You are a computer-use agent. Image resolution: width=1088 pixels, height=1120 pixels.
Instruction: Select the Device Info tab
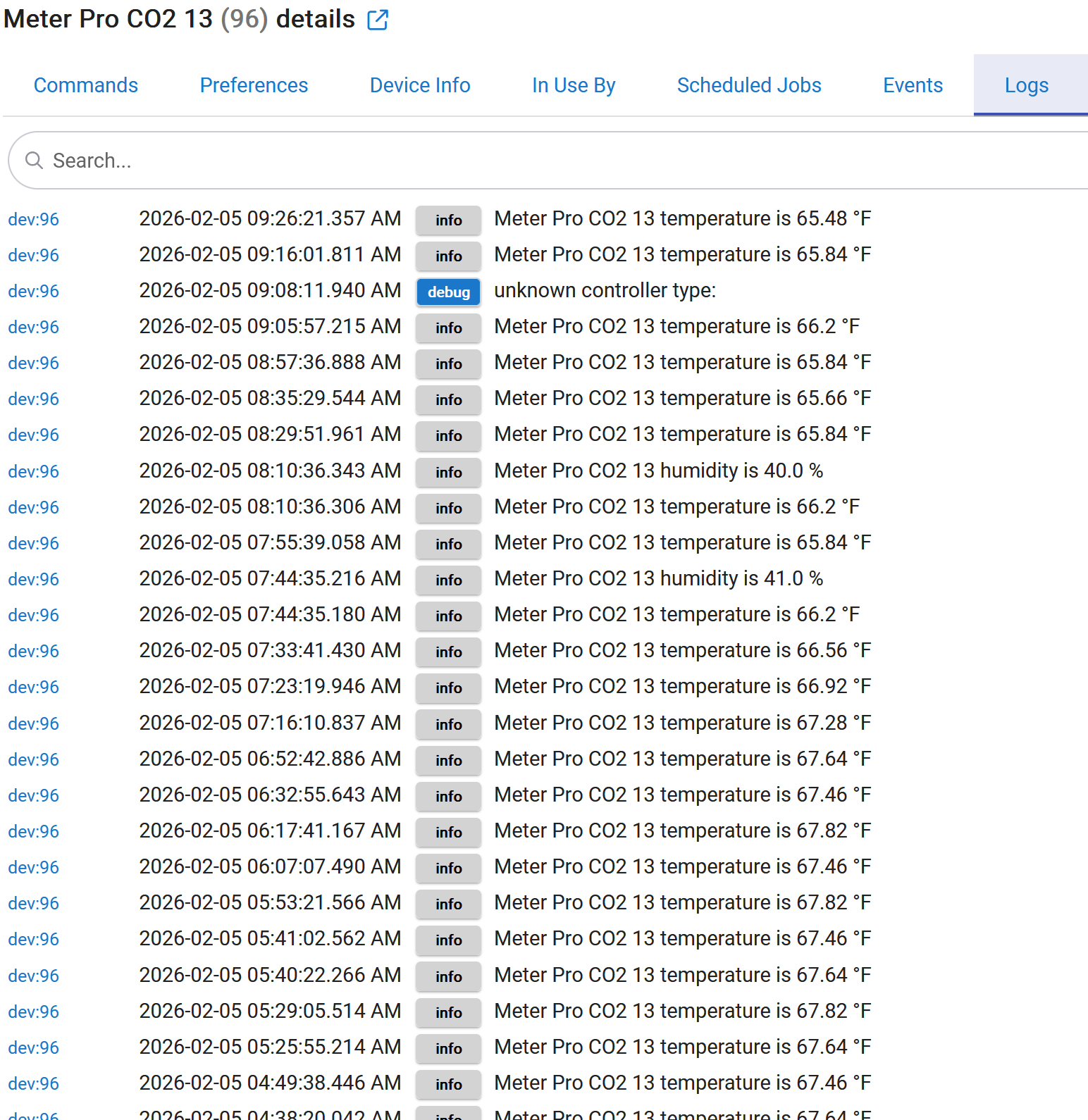click(420, 85)
